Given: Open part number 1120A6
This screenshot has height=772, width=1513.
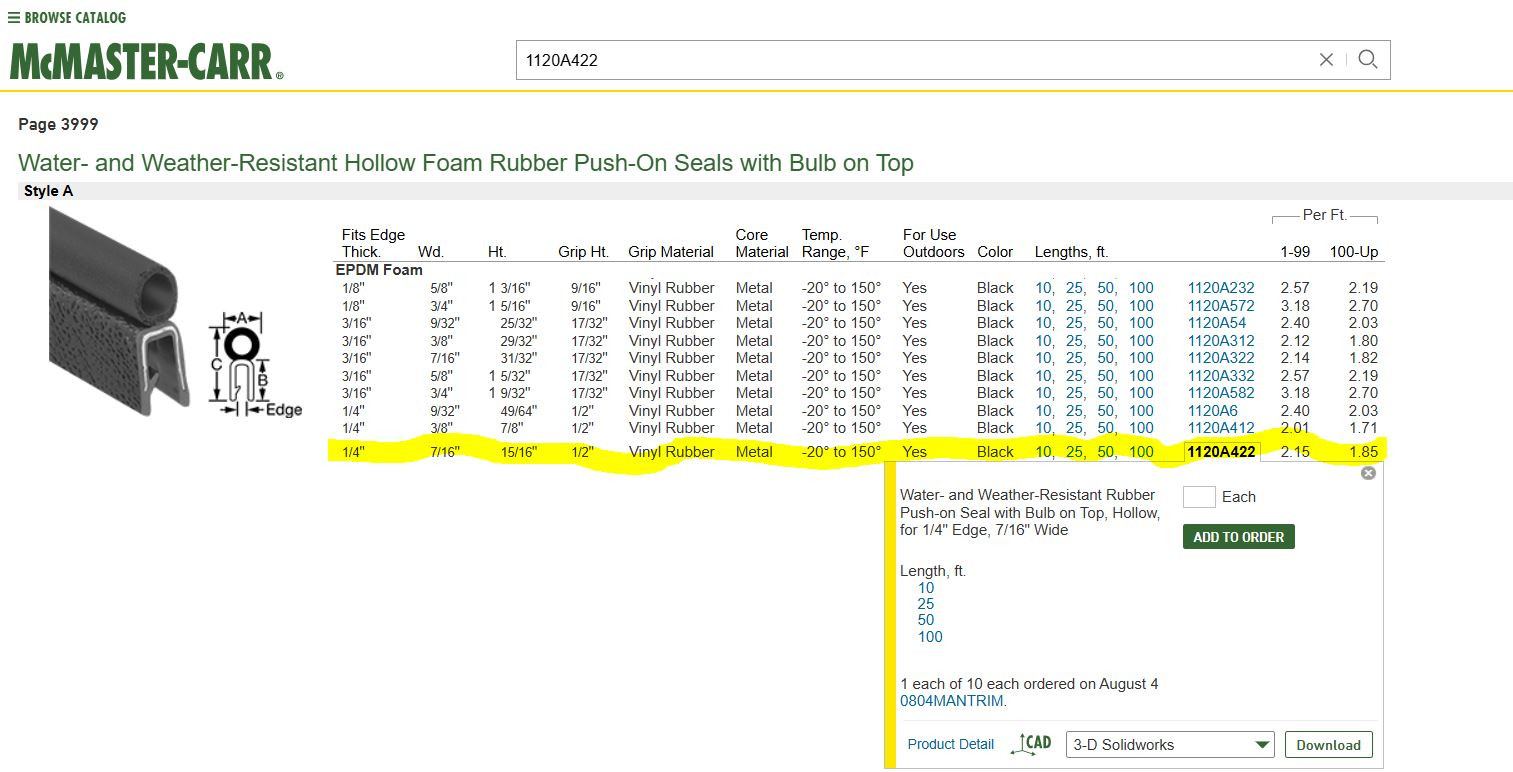Looking at the screenshot, I should point(1213,411).
